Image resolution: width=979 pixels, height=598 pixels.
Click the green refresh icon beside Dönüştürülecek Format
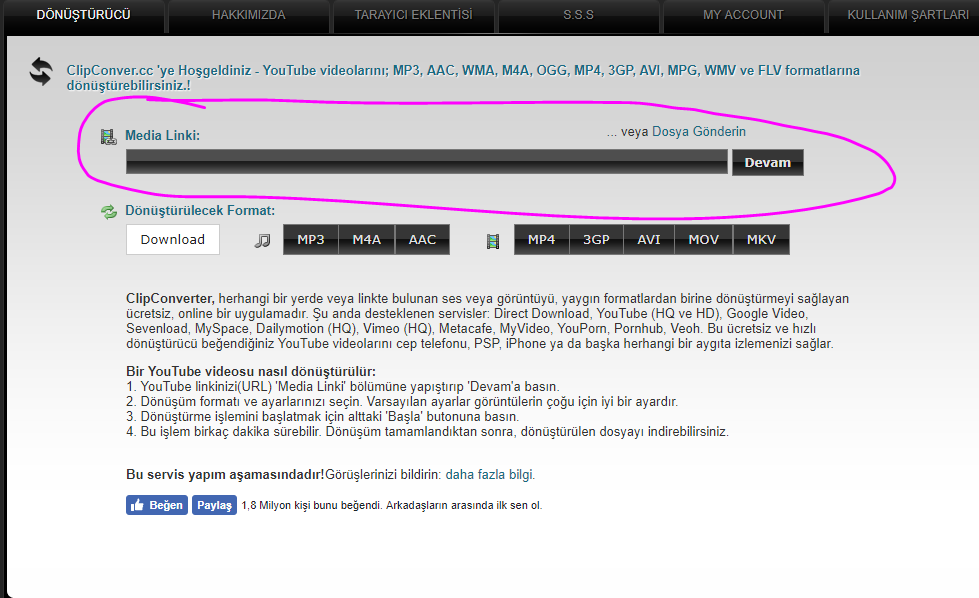tap(109, 212)
